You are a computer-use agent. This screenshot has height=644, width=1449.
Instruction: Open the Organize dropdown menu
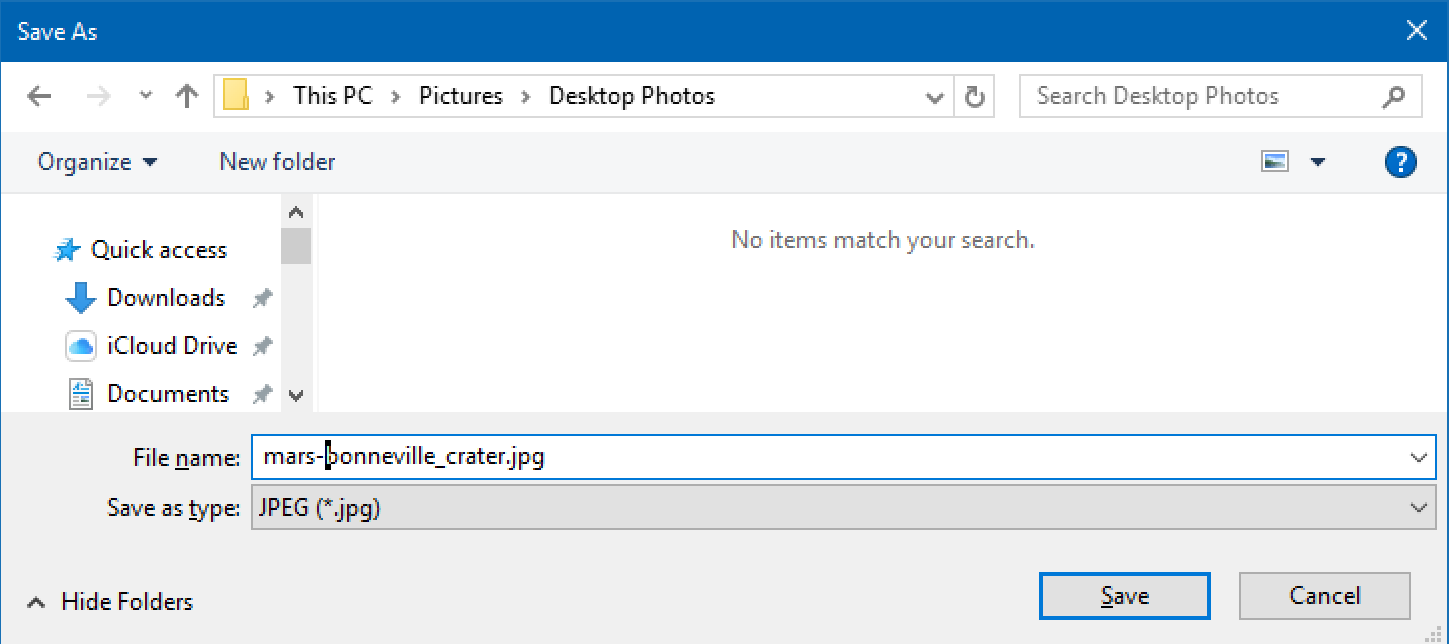click(x=96, y=161)
